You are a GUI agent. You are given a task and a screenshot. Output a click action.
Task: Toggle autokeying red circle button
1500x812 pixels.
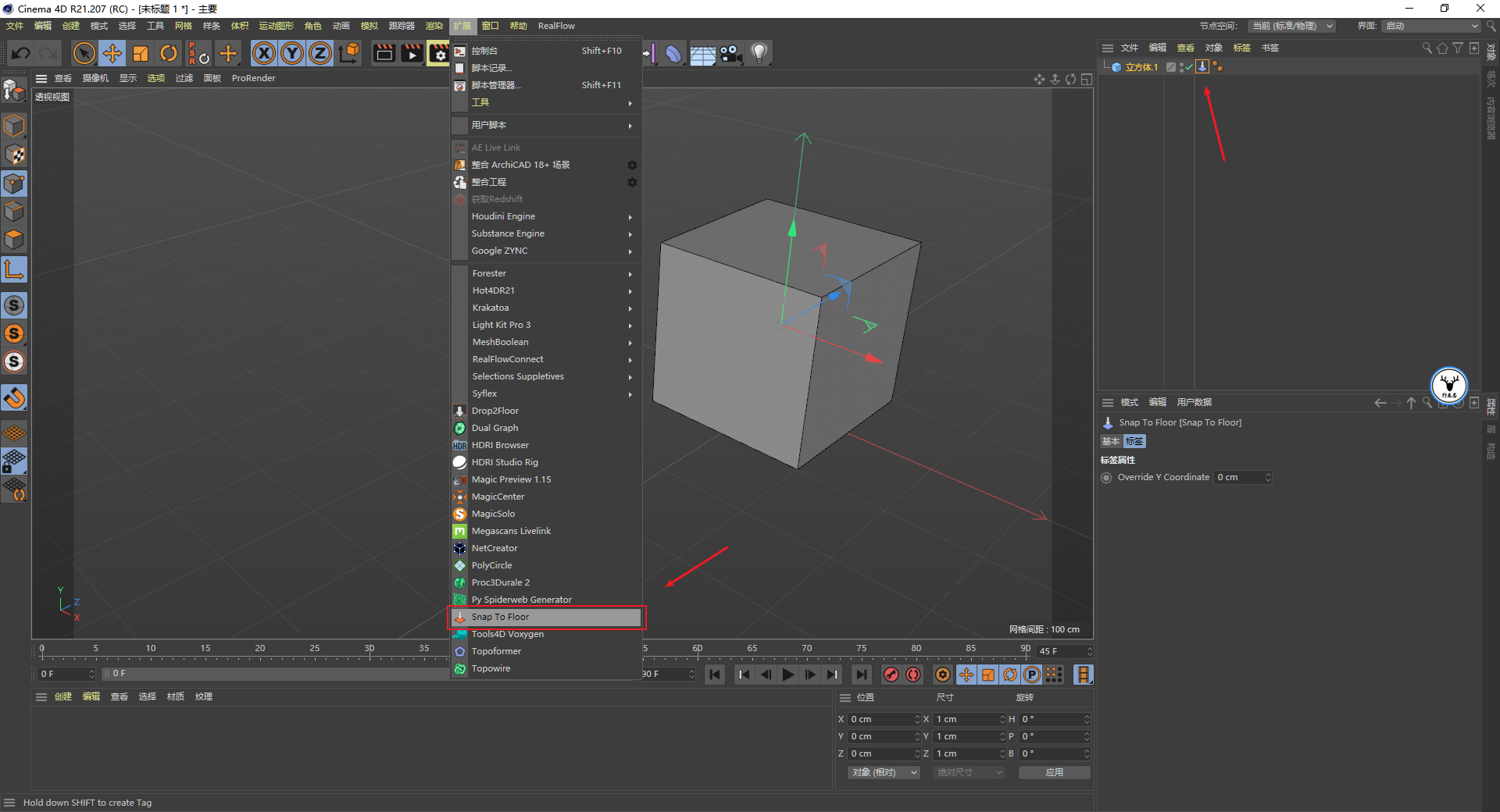click(913, 675)
